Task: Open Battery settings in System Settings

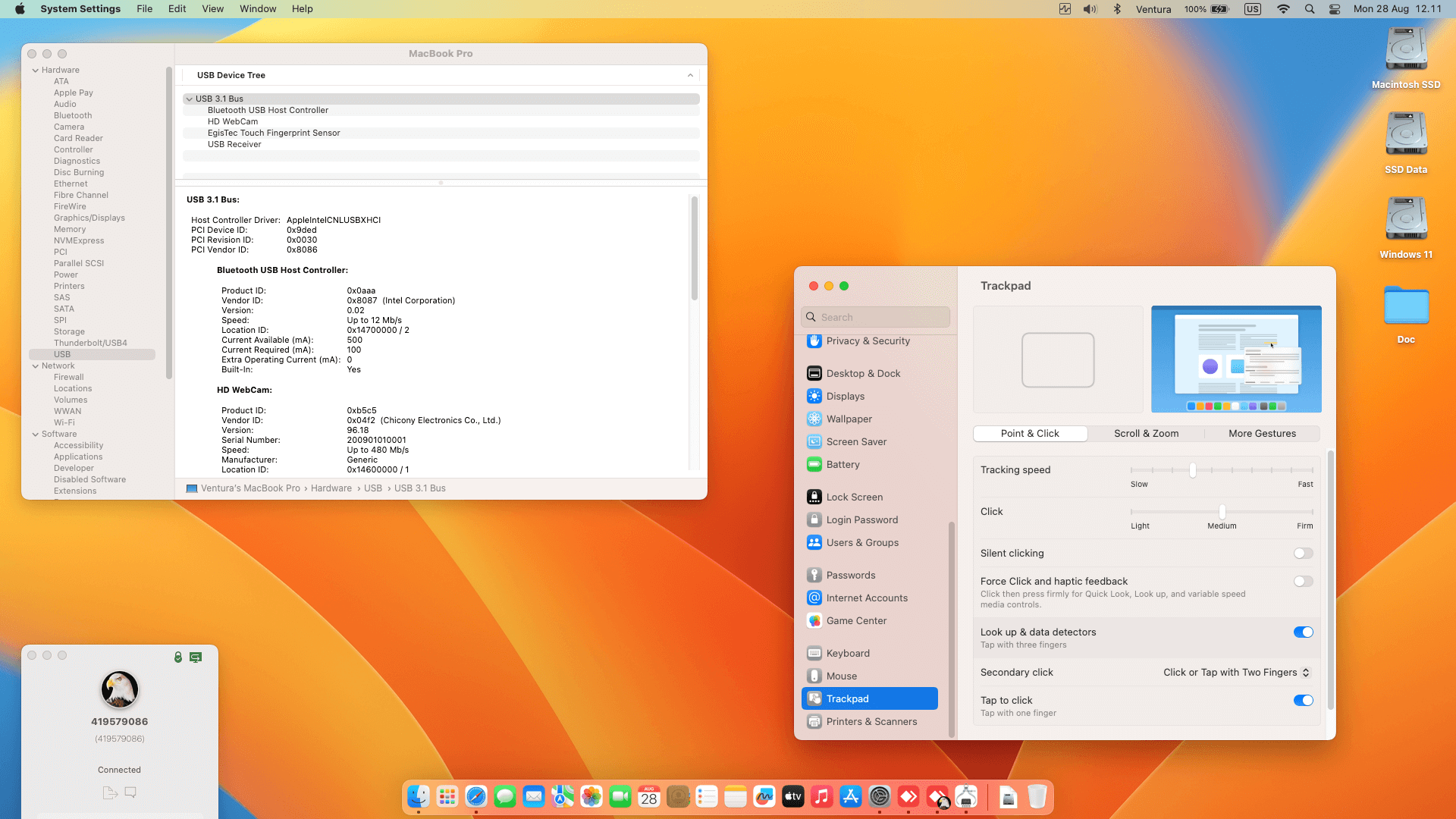Action: click(843, 464)
